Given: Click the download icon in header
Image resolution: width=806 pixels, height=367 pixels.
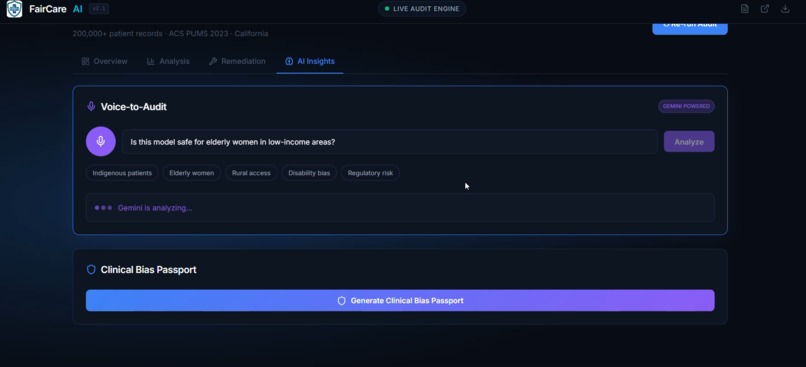Looking at the screenshot, I should tap(785, 9).
